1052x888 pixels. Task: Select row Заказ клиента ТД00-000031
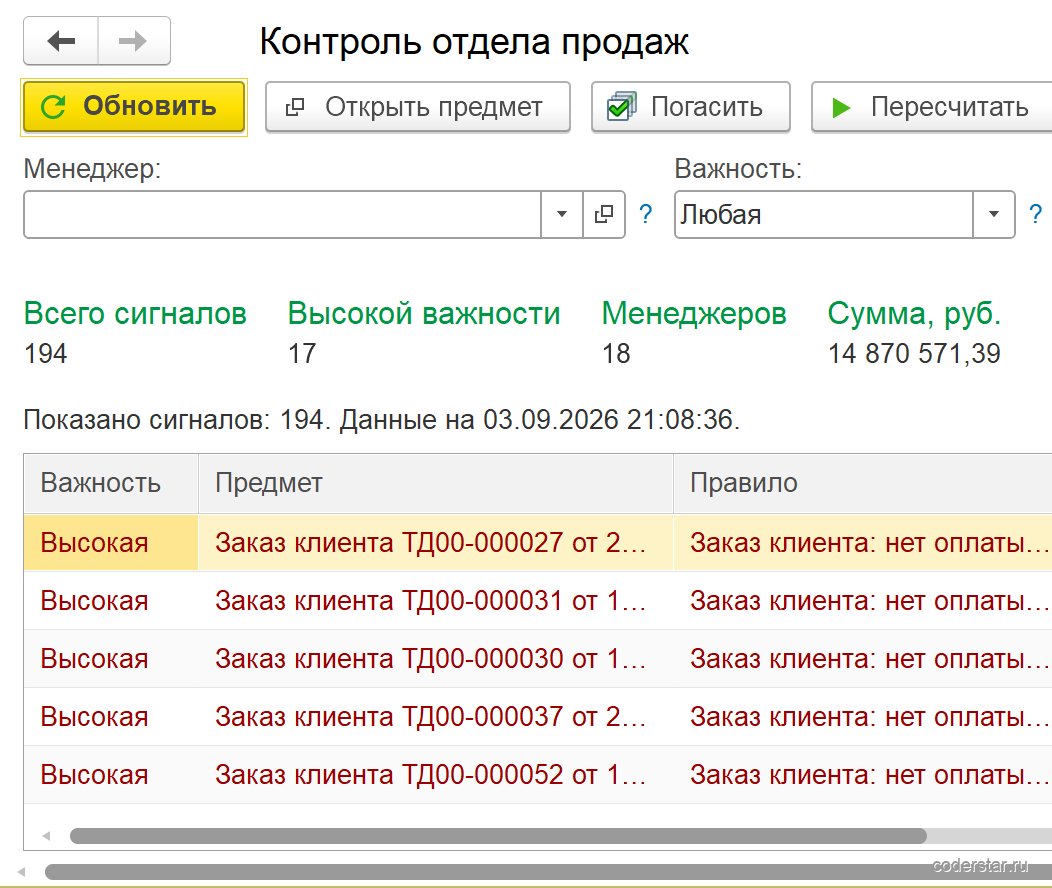(x=538, y=601)
